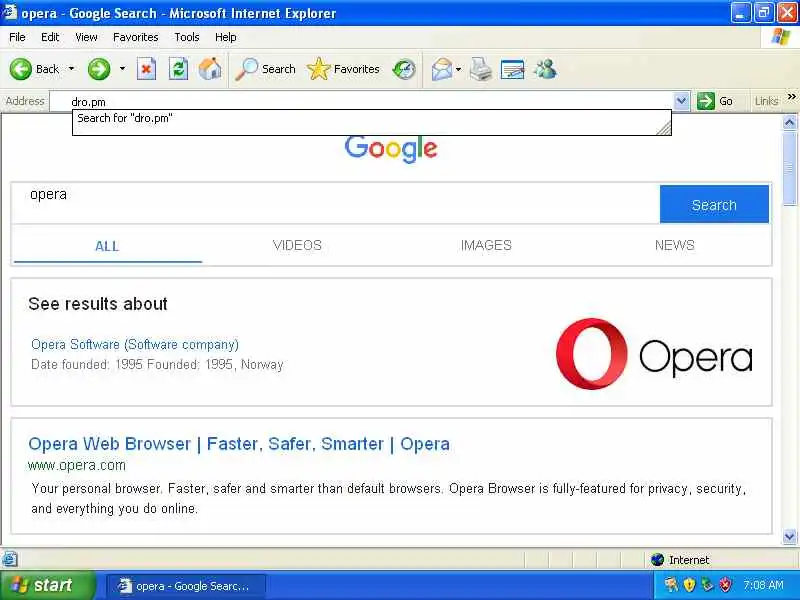Stop loading the page with the red X icon
Image resolution: width=800 pixels, height=600 pixels.
click(x=146, y=69)
